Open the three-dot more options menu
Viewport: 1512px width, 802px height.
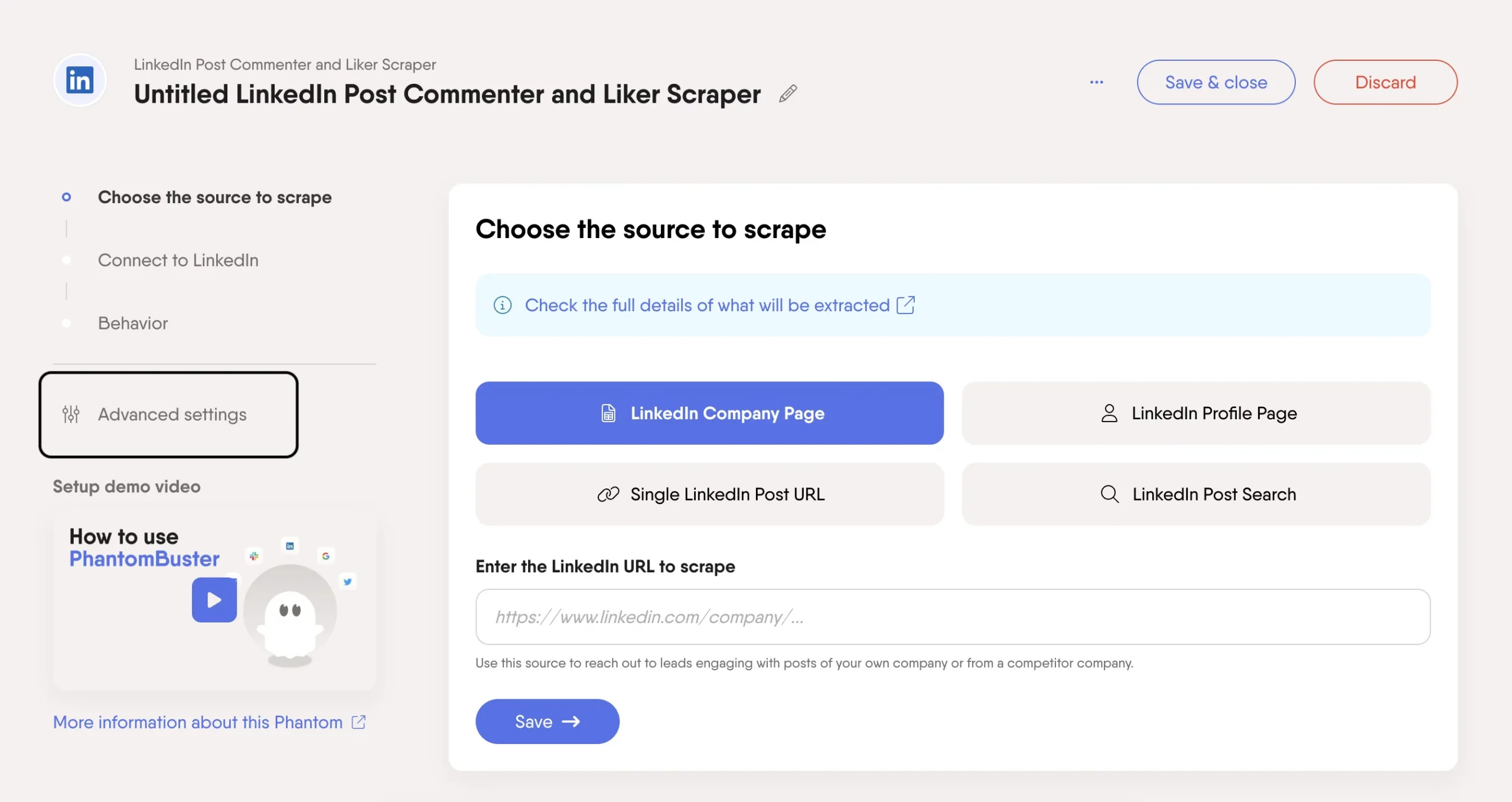tap(1096, 82)
